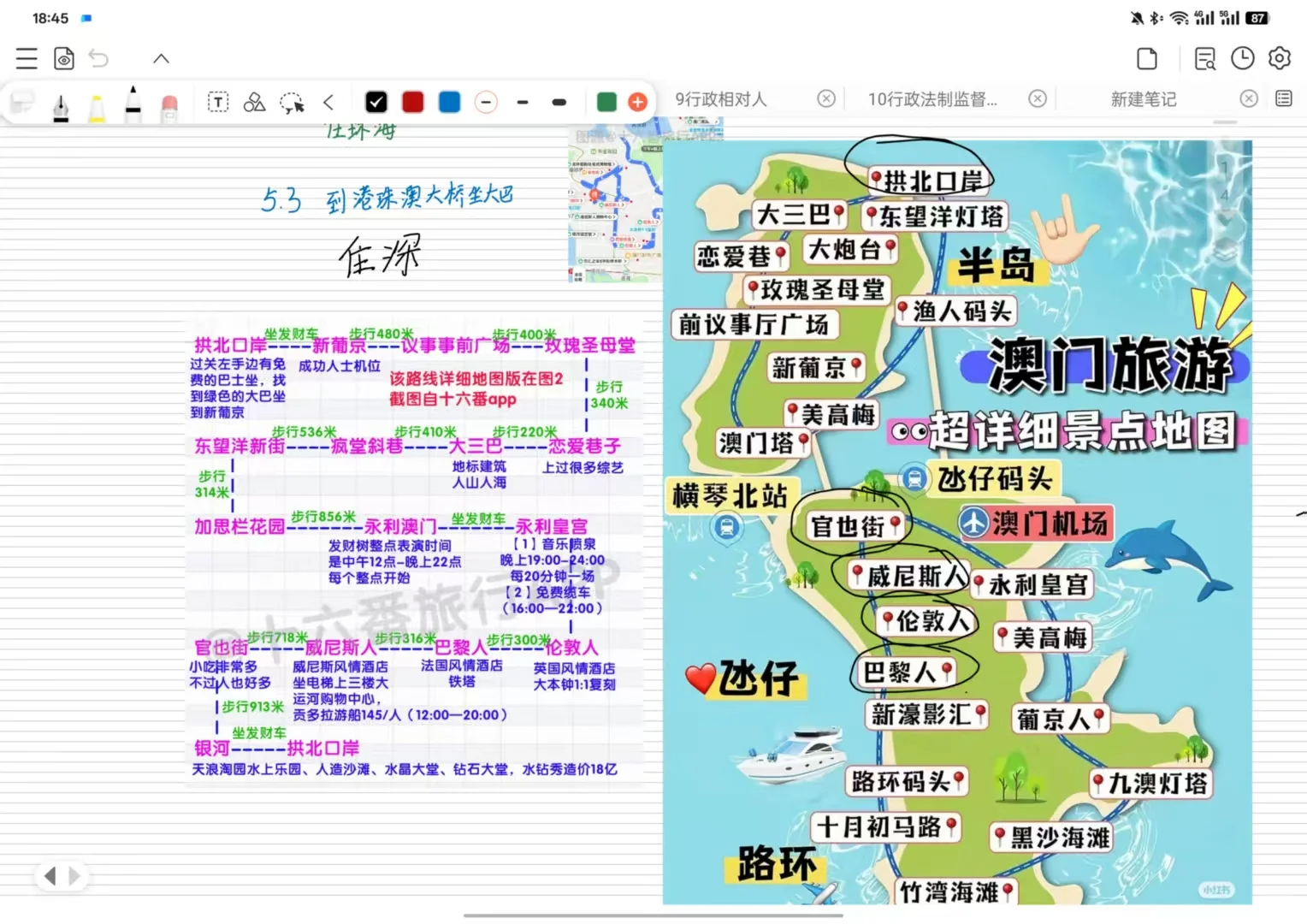Toggle the checked black ink color
Viewport: 1307px width, 924px height.
point(376,102)
